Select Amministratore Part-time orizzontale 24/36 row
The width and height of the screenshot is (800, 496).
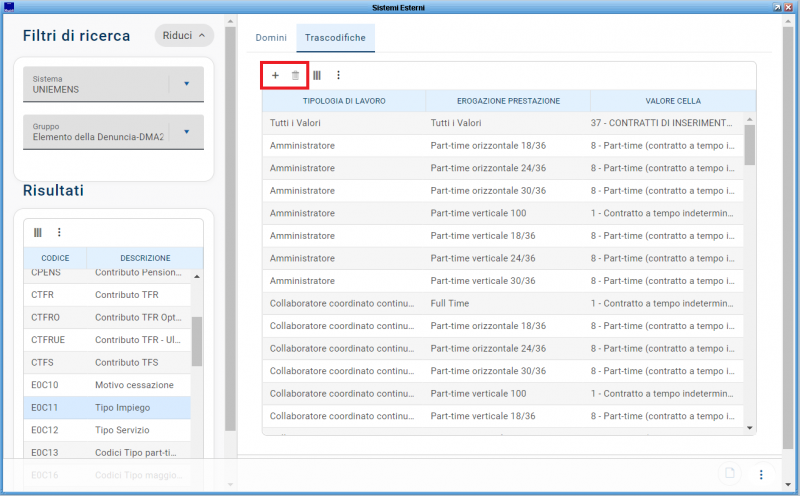click(x=503, y=168)
